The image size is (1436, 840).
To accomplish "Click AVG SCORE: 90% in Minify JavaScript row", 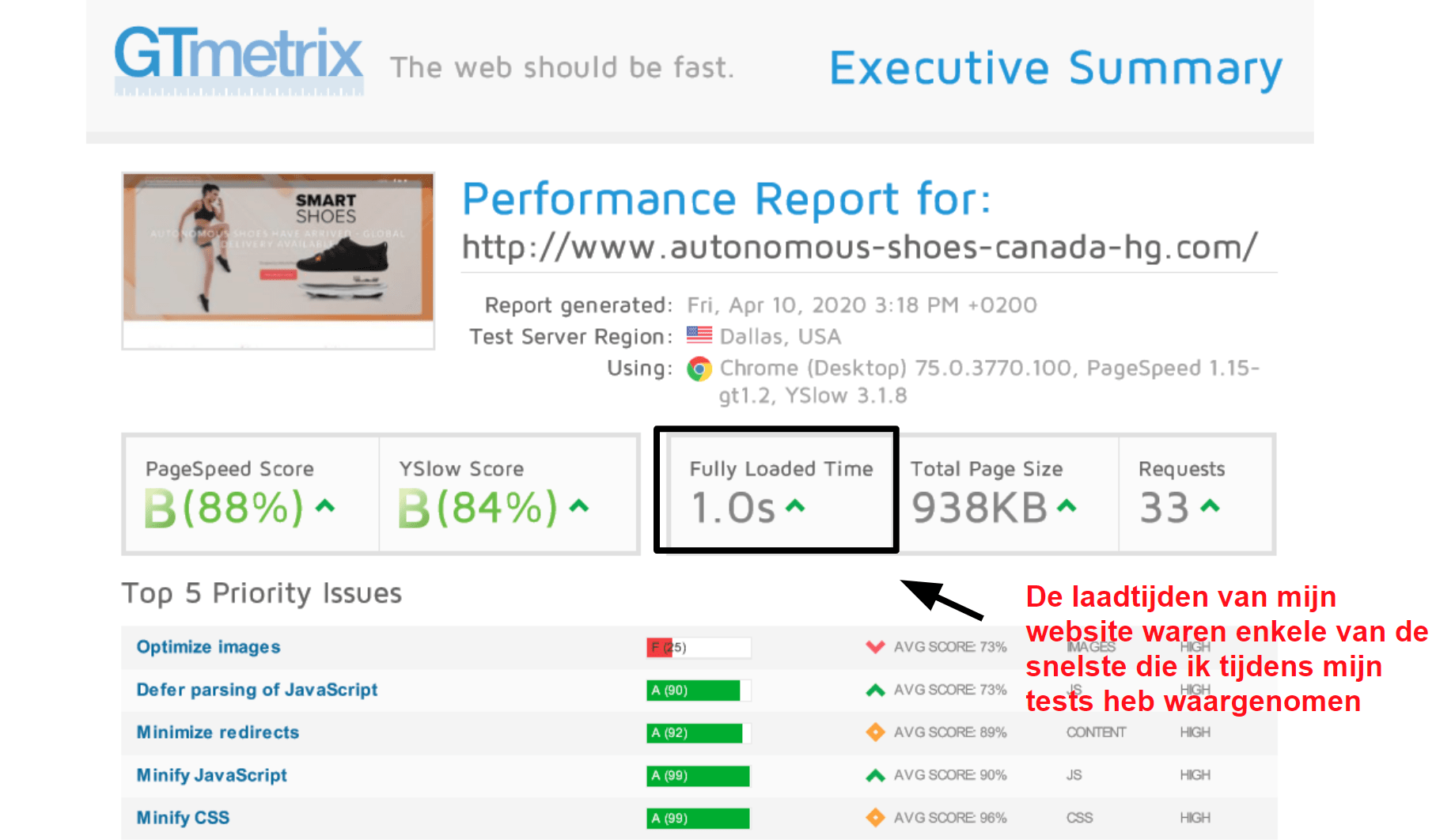I will 950,775.
